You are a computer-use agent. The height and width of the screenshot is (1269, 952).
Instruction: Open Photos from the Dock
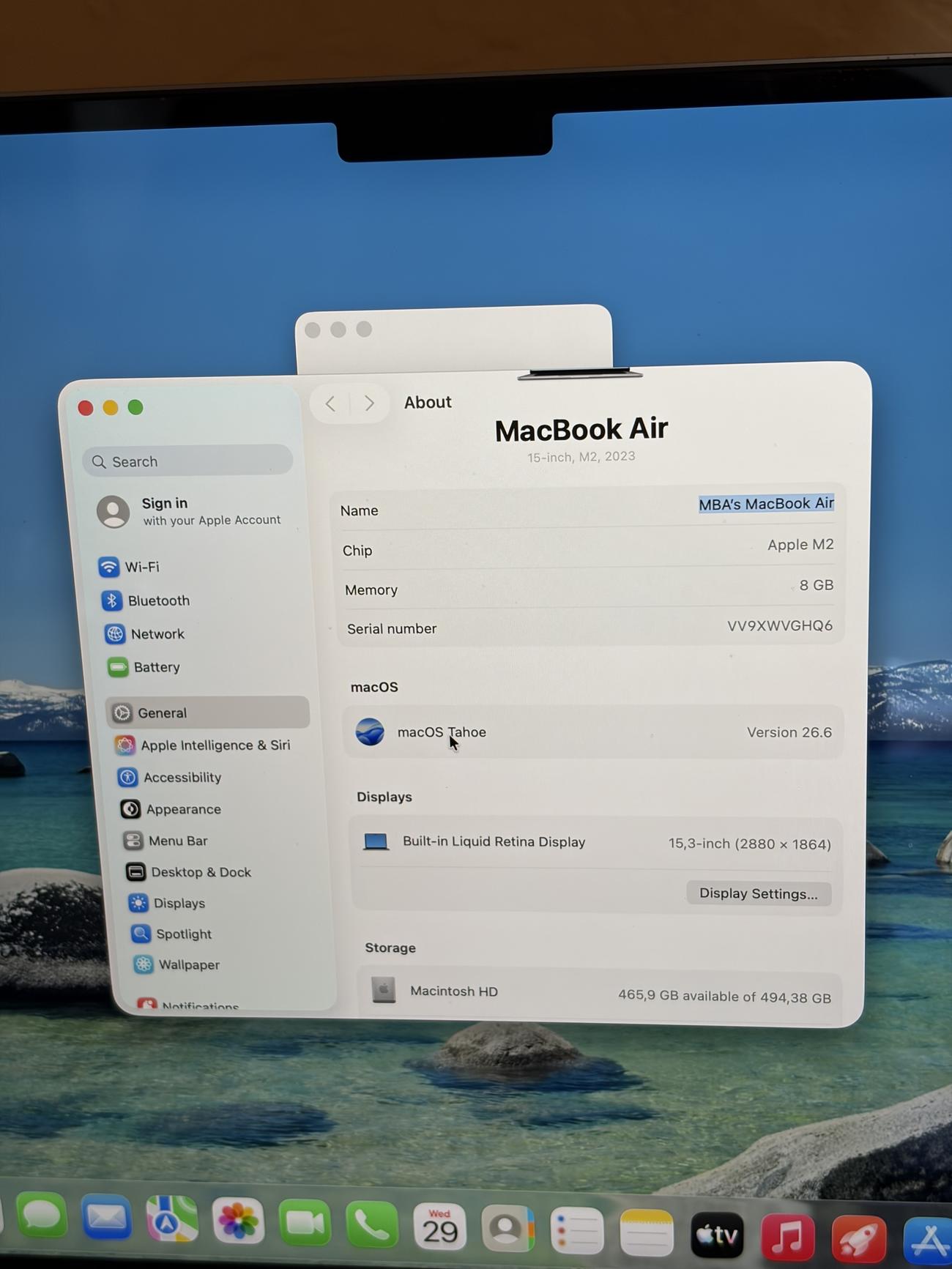pyautogui.click(x=238, y=1221)
